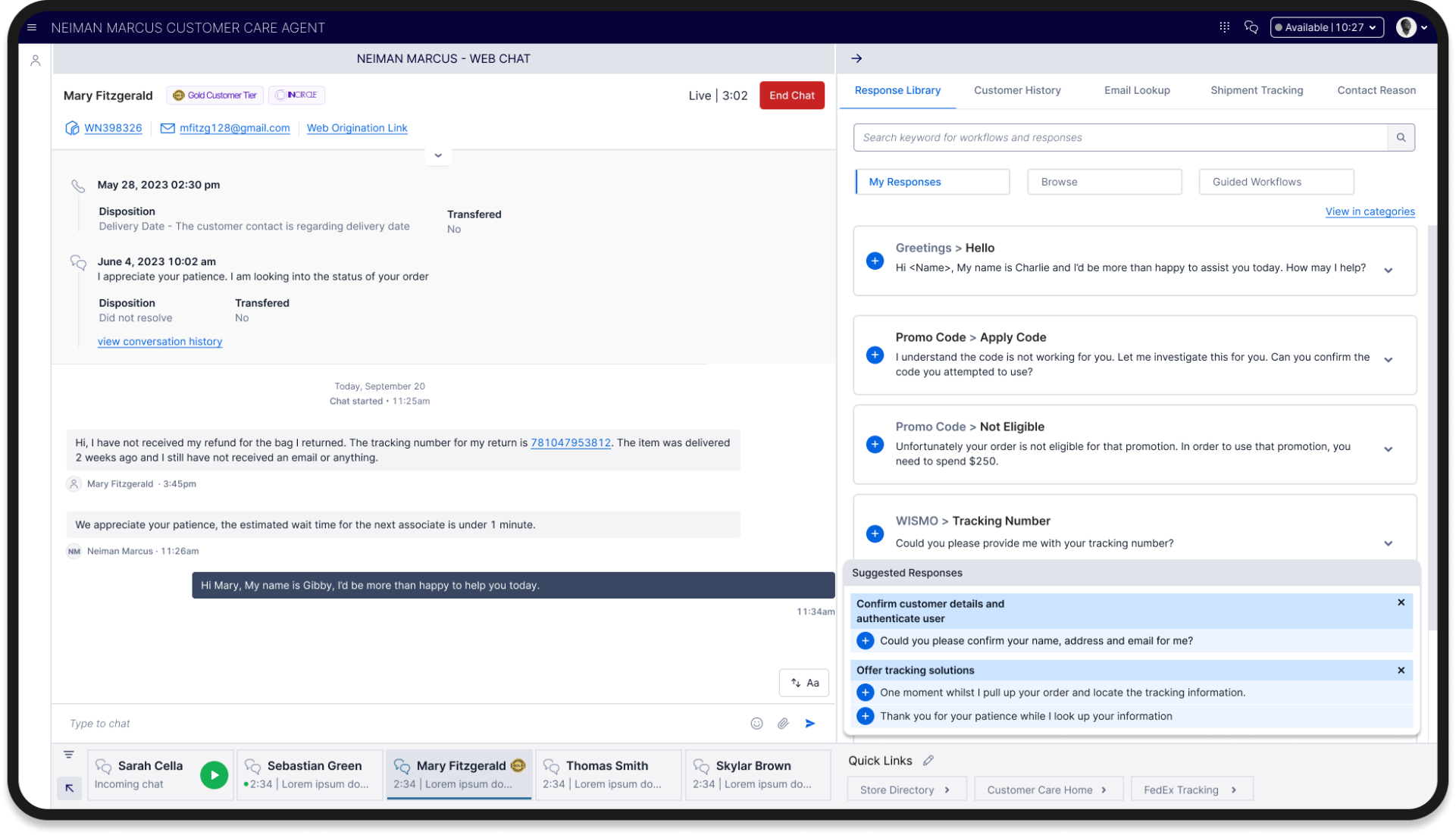Edit Quick Links with the pencil icon
Viewport: 1456px width, 835px height.
(928, 760)
